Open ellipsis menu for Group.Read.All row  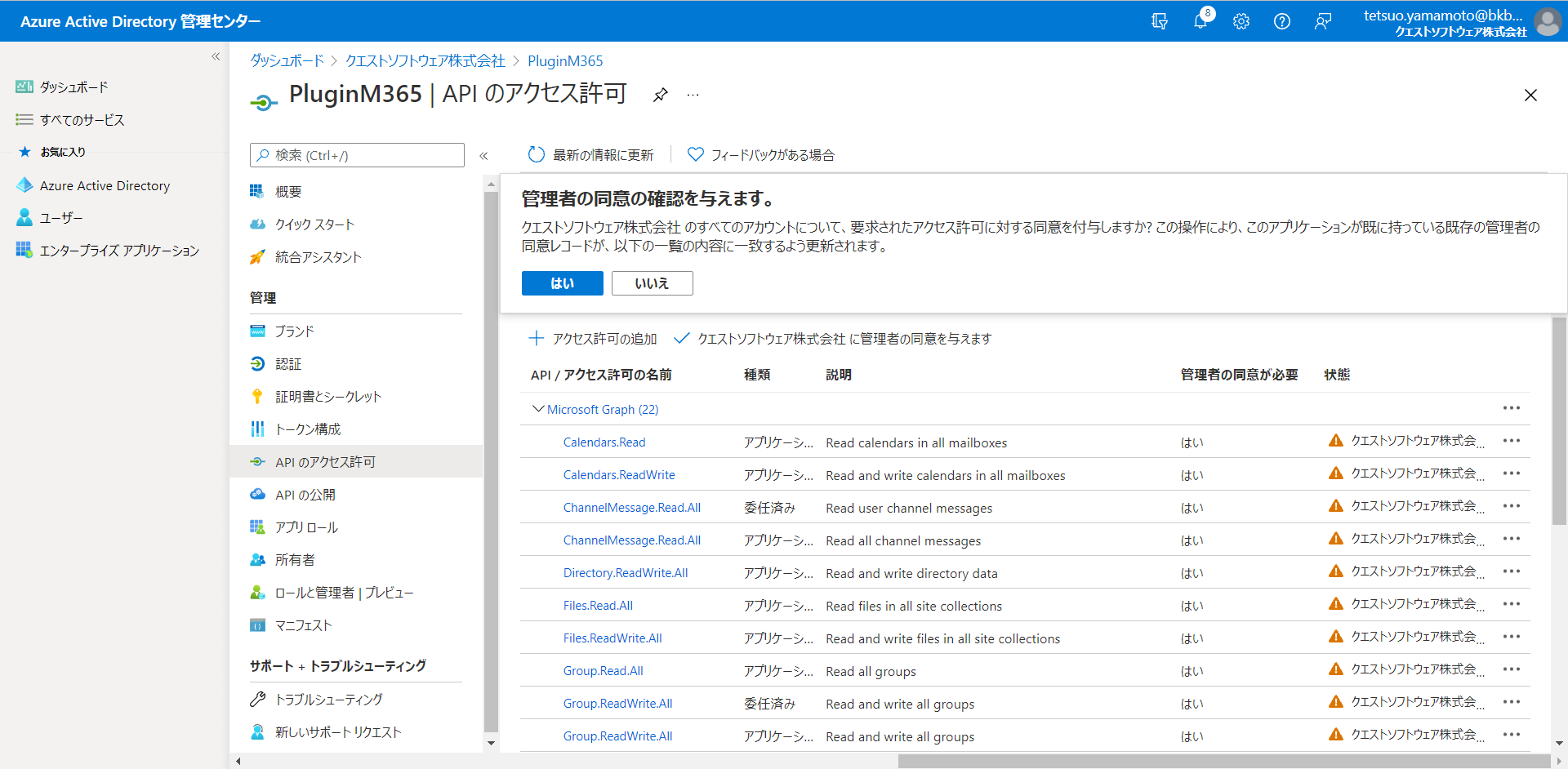pyautogui.click(x=1512, y=669)
